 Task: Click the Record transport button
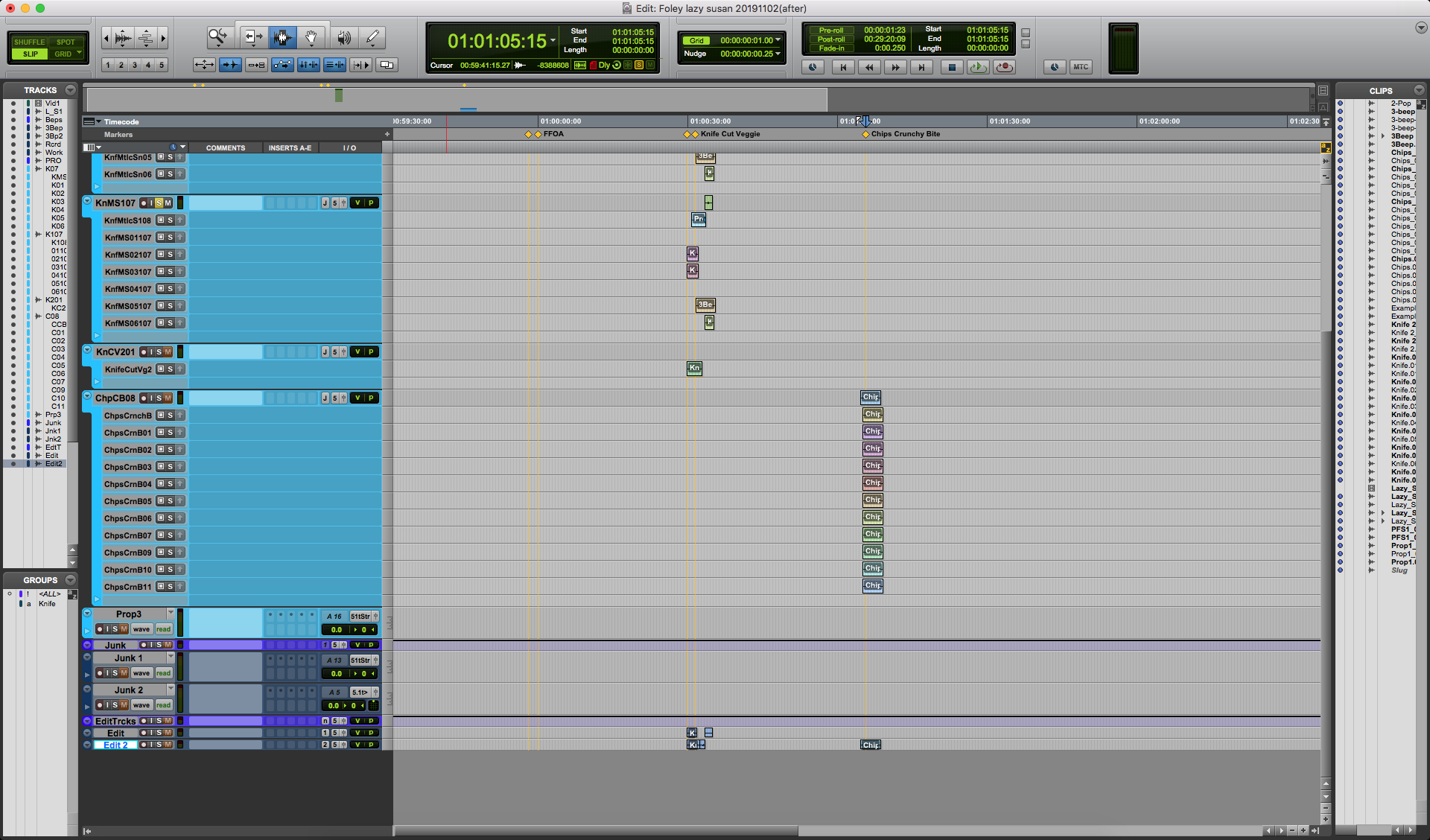coord(1004,67)
